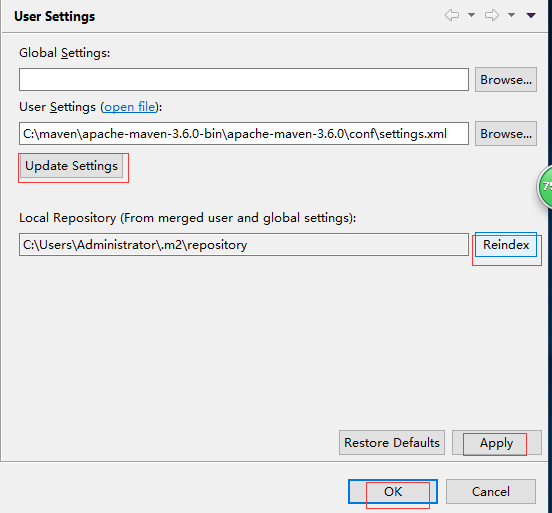The image size is (552, 513).
Task: Click the green floating badge icon
Action: pos(545,186)
